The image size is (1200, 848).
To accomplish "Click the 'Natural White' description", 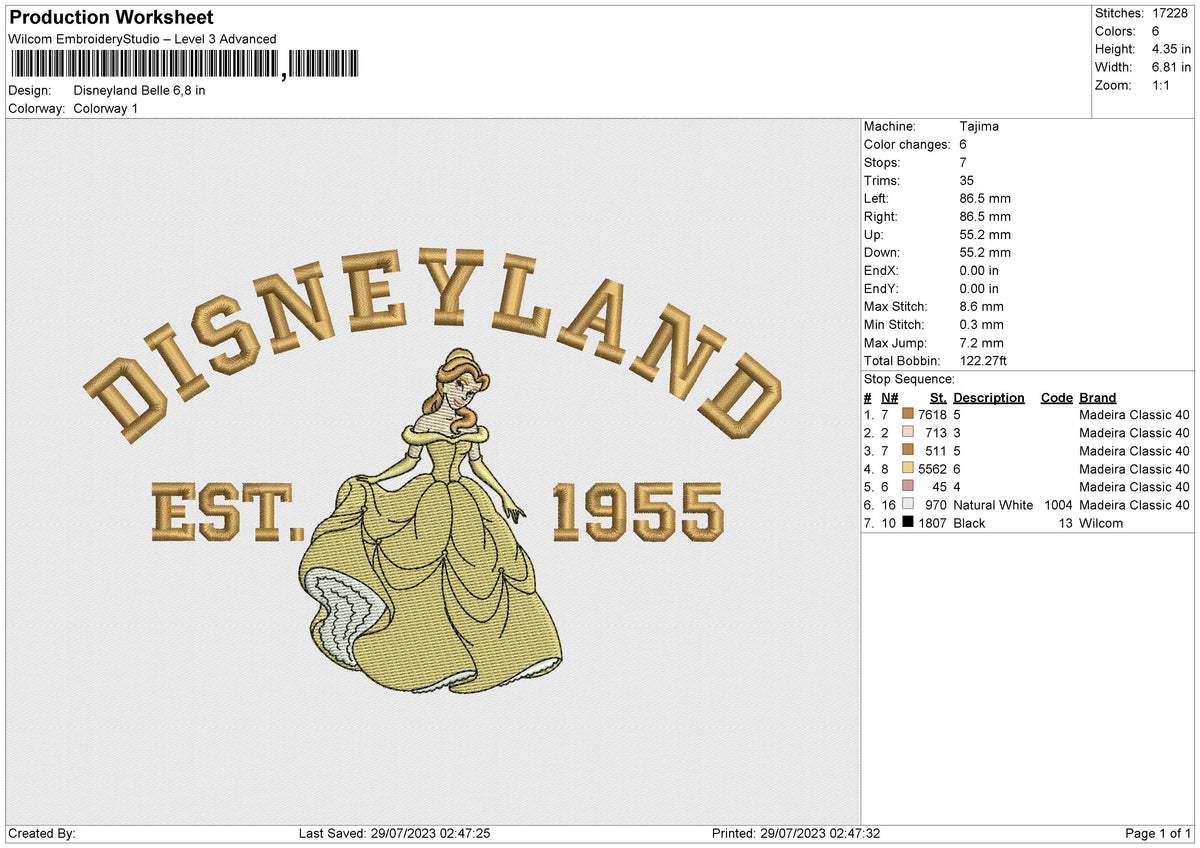I will point(993,504).
